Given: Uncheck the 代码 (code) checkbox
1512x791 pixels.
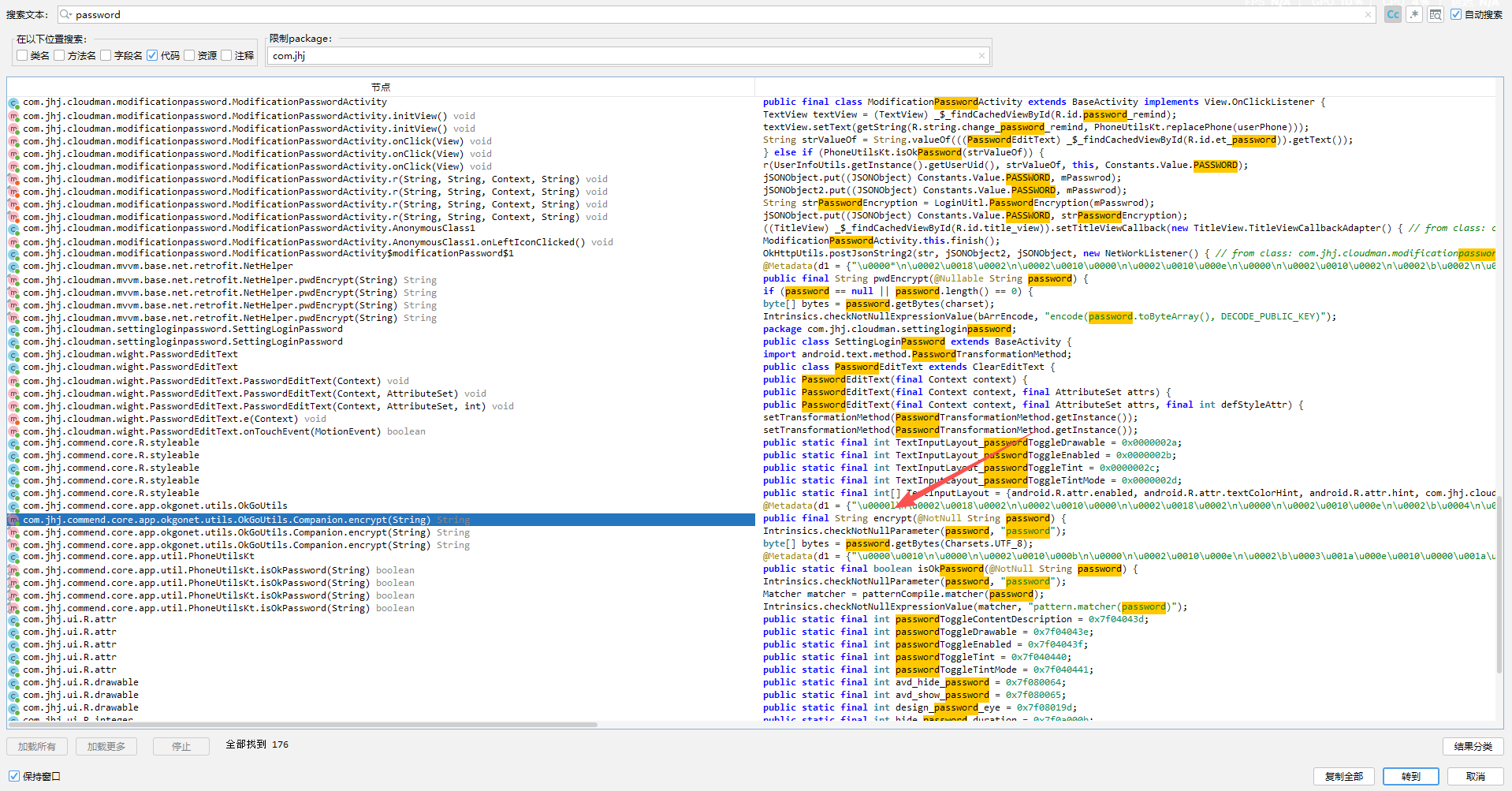Looking at the screenshot, I should (152, 56).
